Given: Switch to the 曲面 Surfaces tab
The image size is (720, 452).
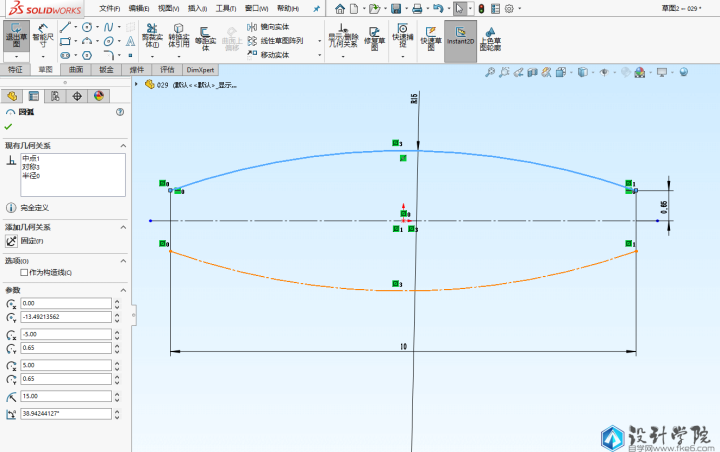Looking at the screenshot, I should point(76,70).
